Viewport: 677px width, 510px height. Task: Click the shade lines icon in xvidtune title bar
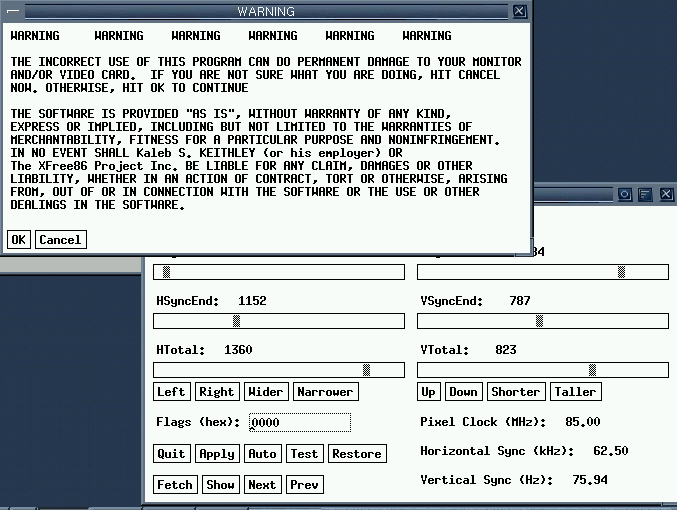[645, 194]
